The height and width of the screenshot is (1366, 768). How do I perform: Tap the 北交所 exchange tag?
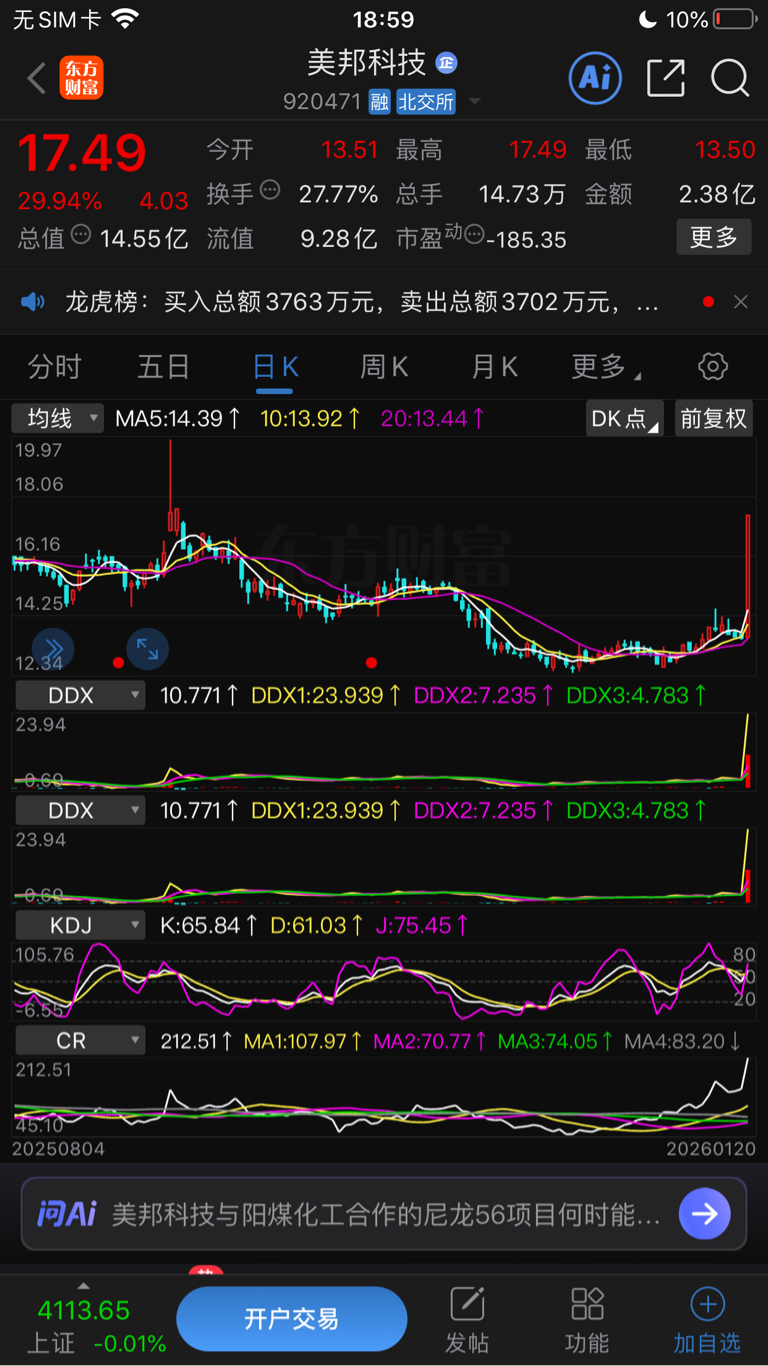[426, 101]
